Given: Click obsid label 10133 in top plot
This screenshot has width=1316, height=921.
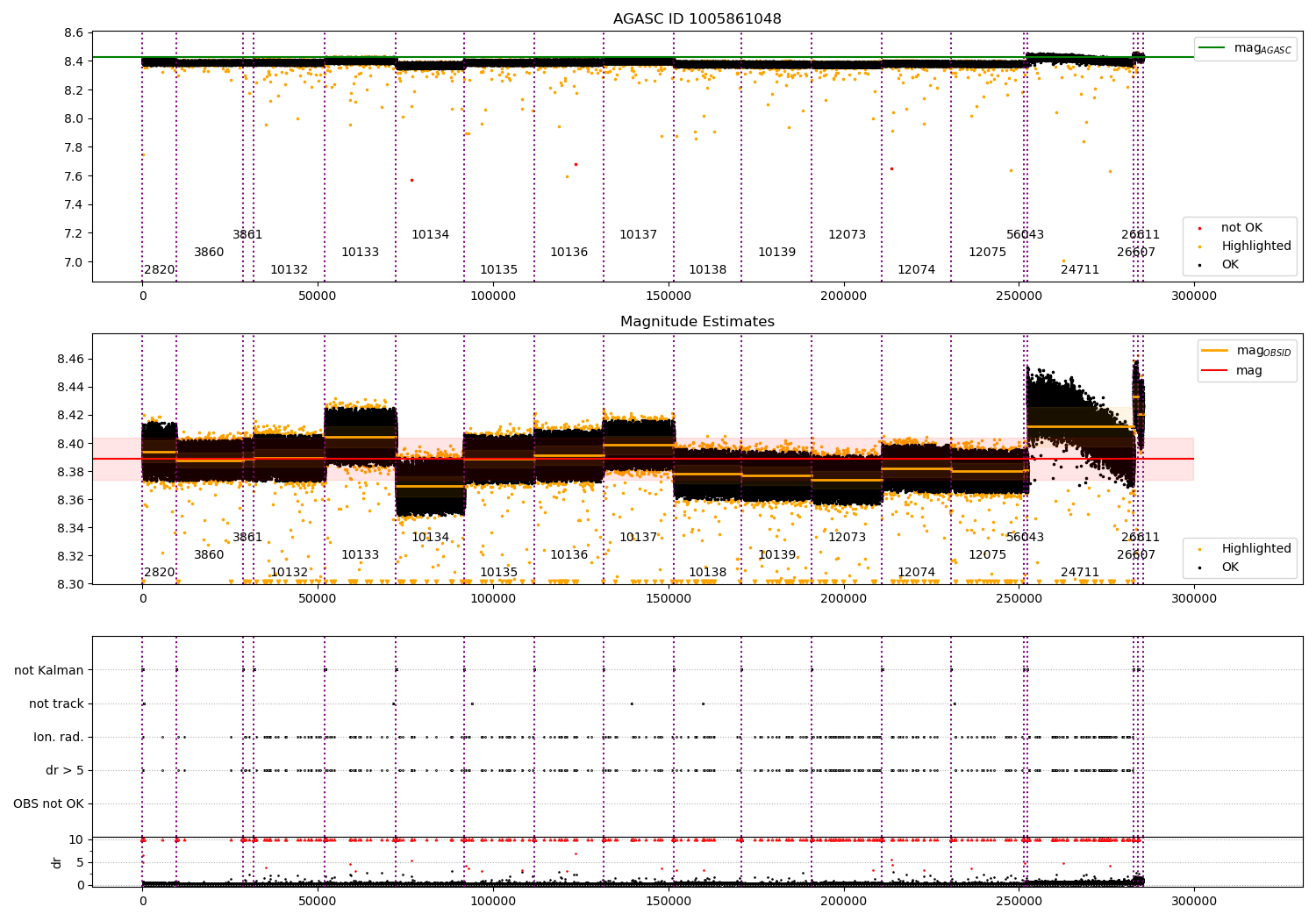Looking at the screenshot, I should pos(360,253).
